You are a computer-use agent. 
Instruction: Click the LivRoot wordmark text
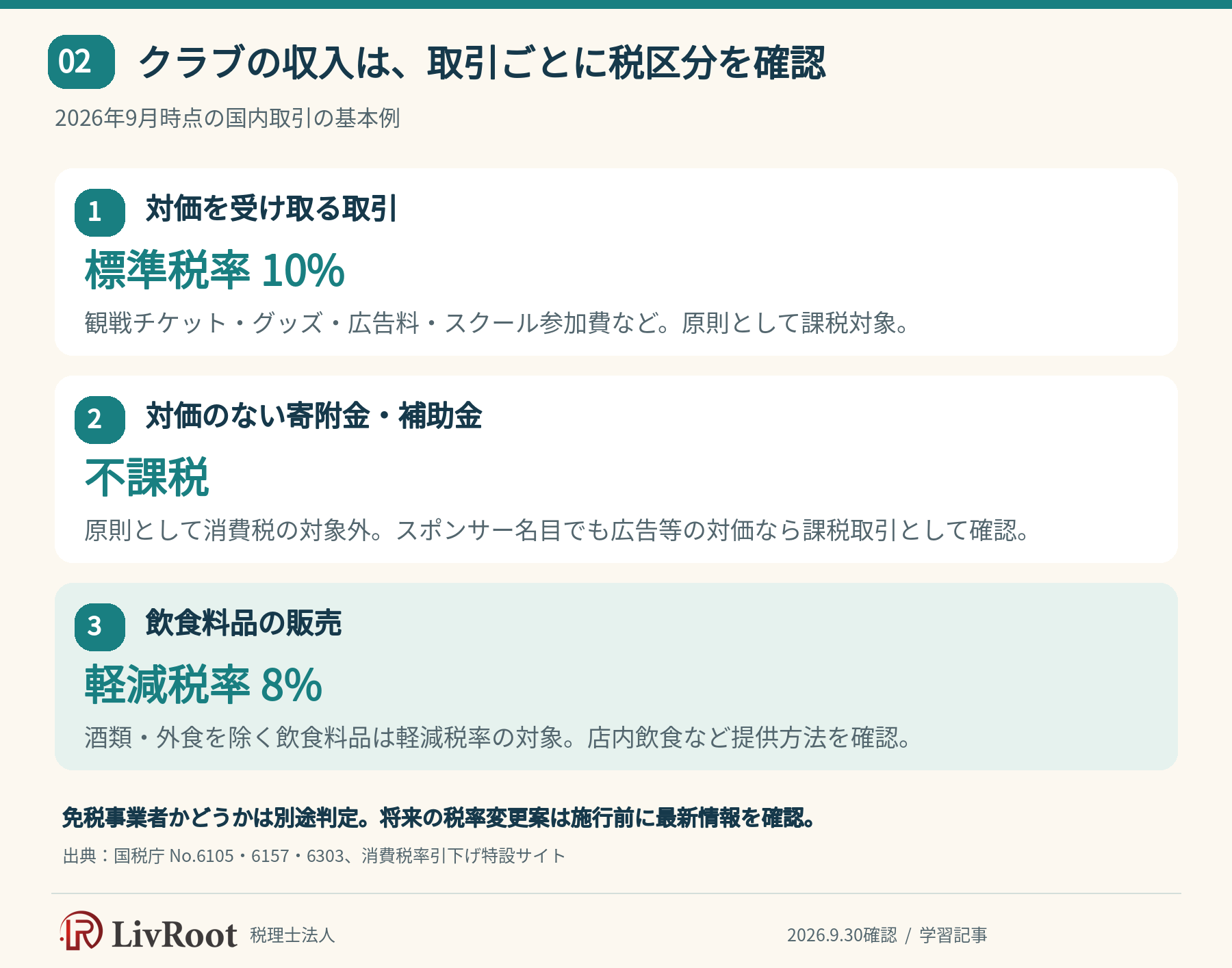coord(175,934)
